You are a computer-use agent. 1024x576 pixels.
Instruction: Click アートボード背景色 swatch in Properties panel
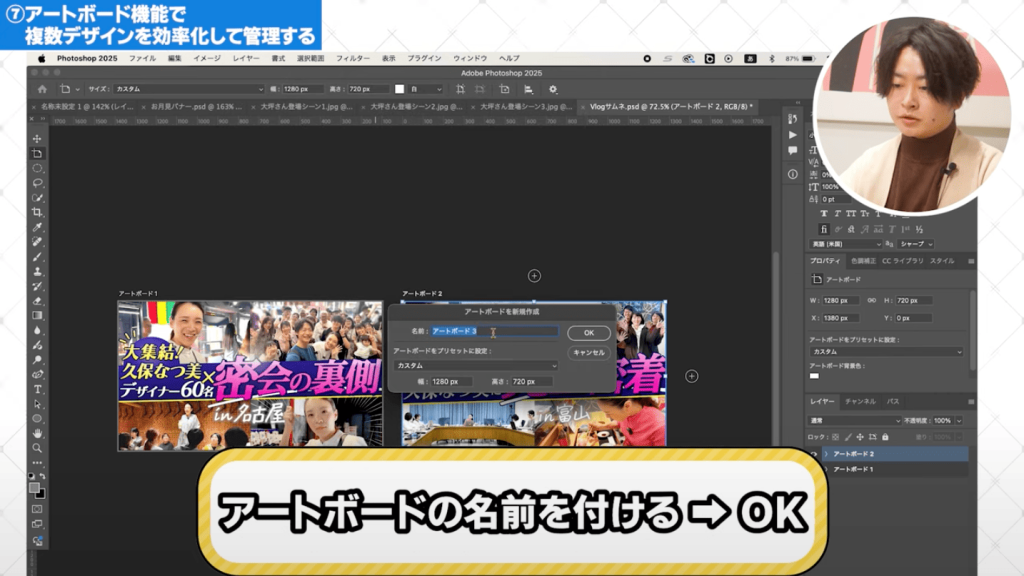point(814,376)
